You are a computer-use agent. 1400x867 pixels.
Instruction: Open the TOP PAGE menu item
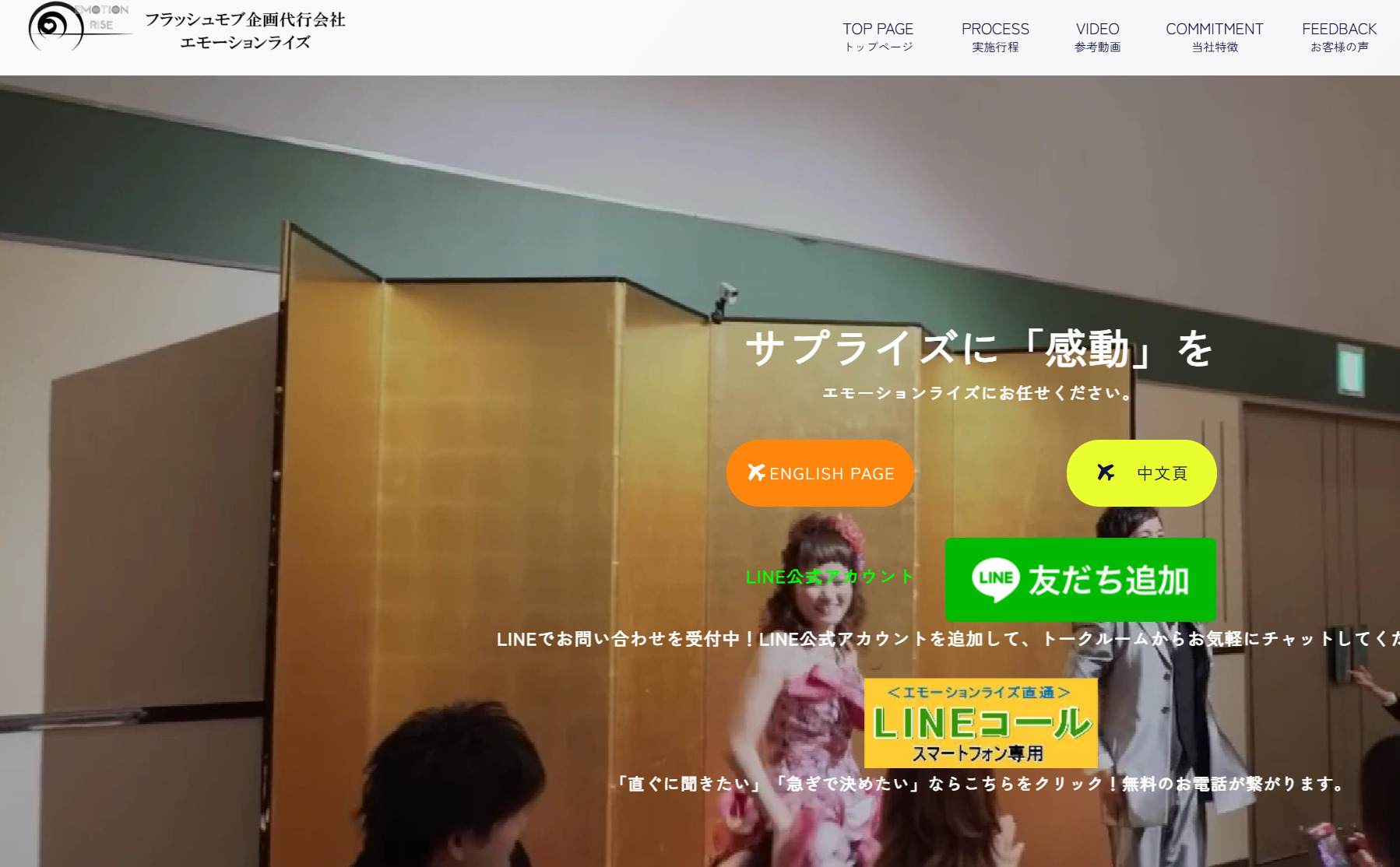pyautogui.click(x=878, y=37)
